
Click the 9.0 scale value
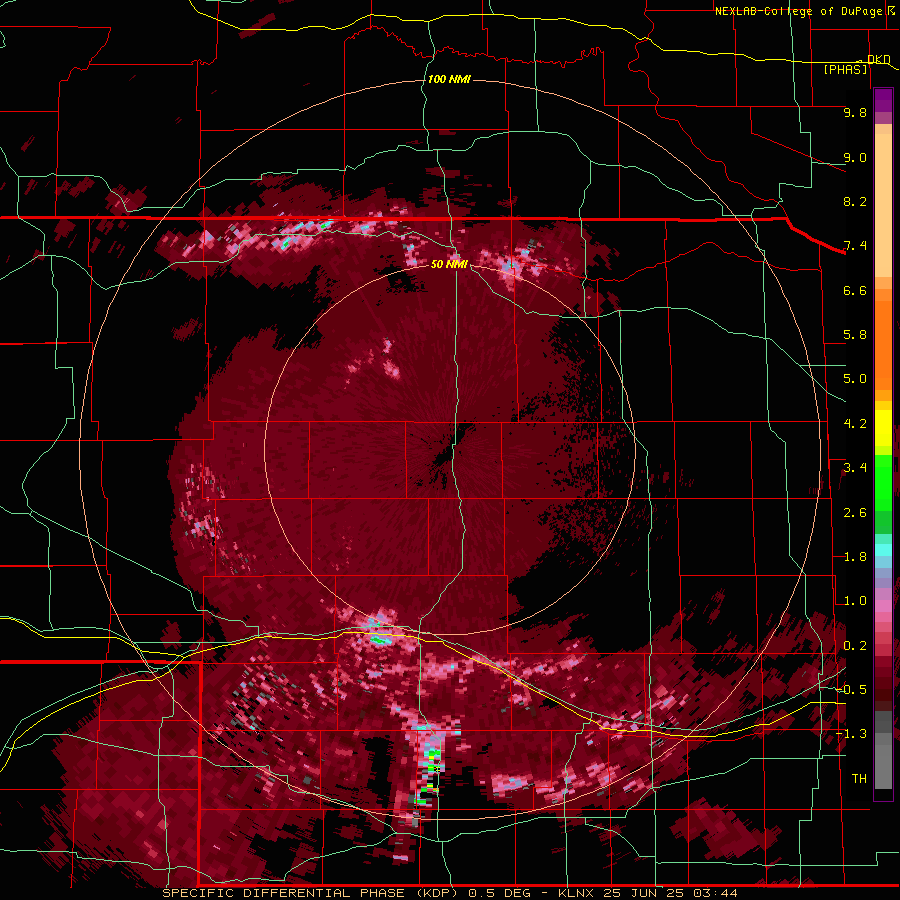point(855,157)
